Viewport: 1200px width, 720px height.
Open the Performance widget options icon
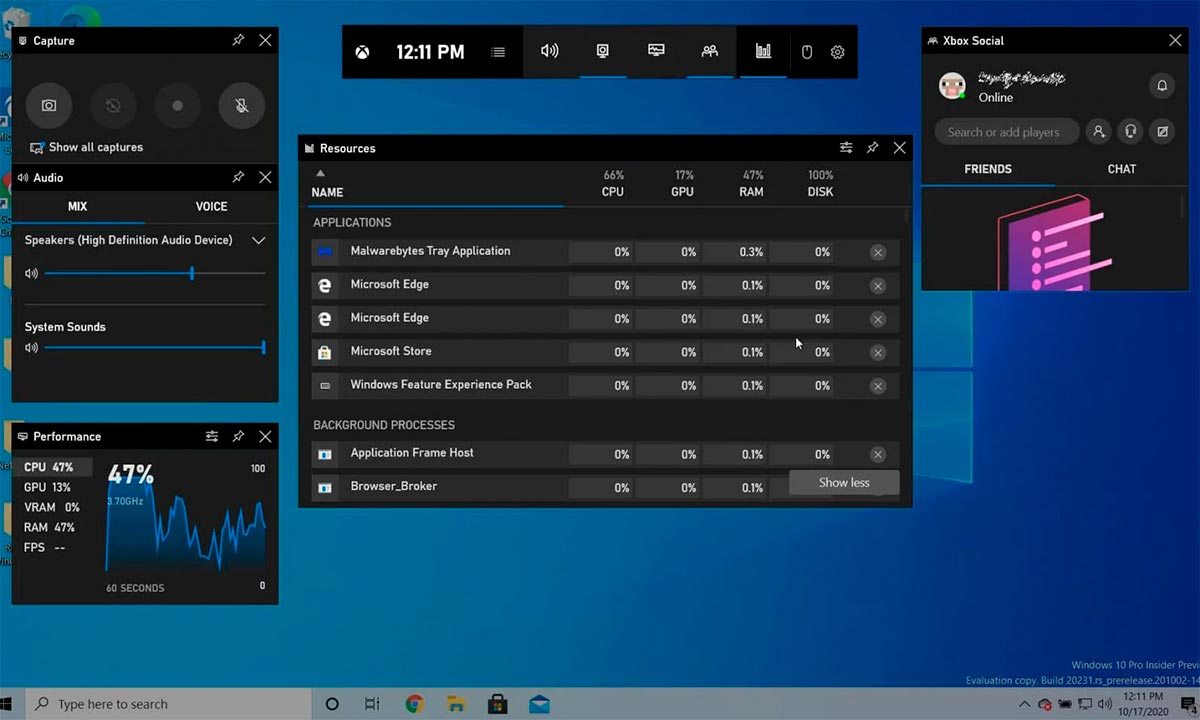coord(212,436)
